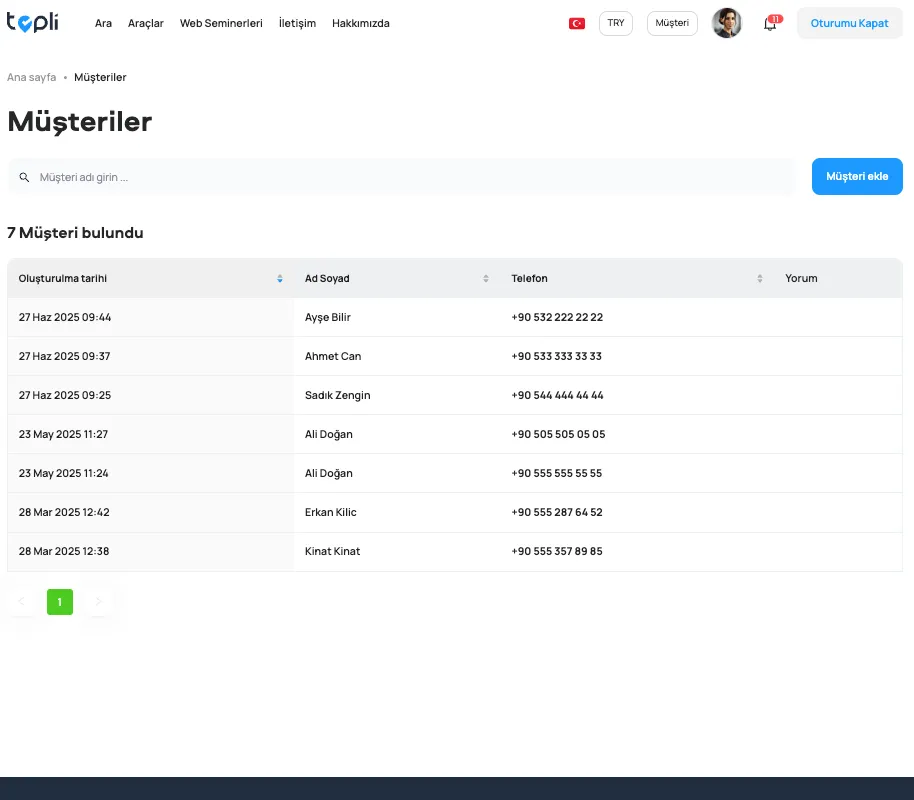Select customer Erkan Kilic
The height and width of the screenshot is (800, 914).
331,512
